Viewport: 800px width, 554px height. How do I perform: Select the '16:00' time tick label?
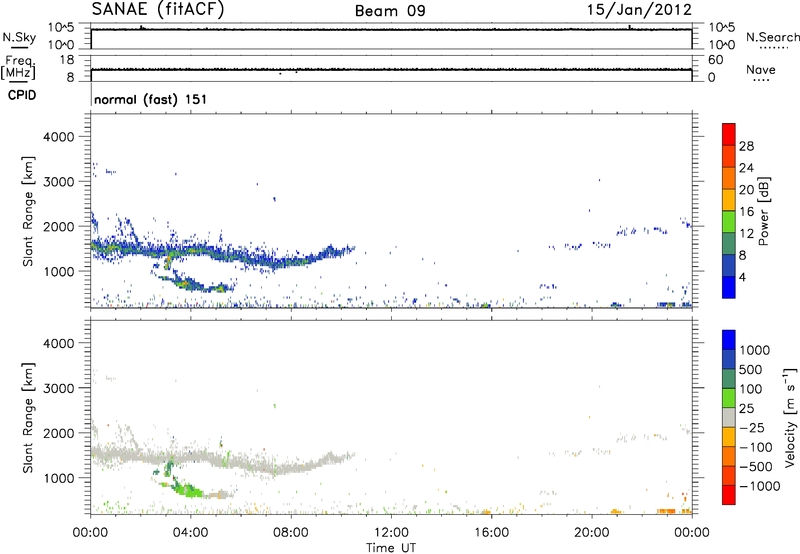coord(491,533)
